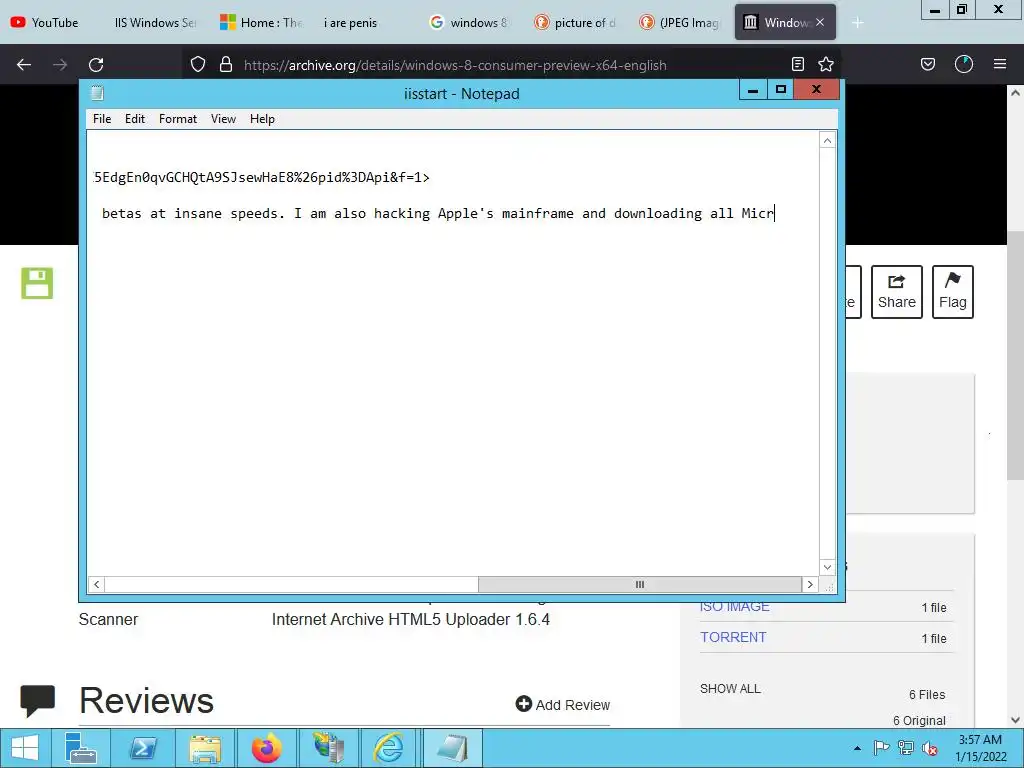Click the Reviews speech bubble icon
Image resolution: width=1024 pixels, height=768 pixels.
click(x=37, y=701)
